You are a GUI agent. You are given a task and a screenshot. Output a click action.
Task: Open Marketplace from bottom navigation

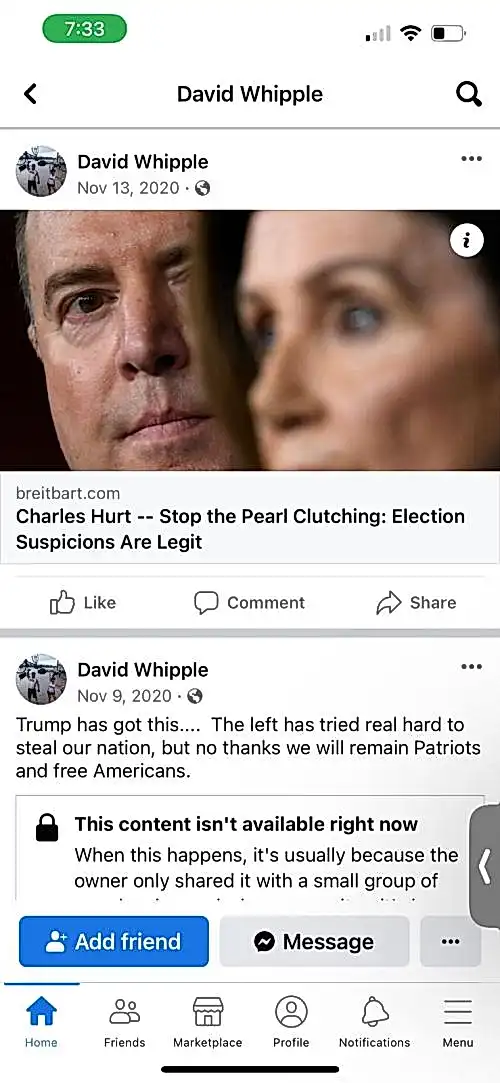[x=208, y=1023]
